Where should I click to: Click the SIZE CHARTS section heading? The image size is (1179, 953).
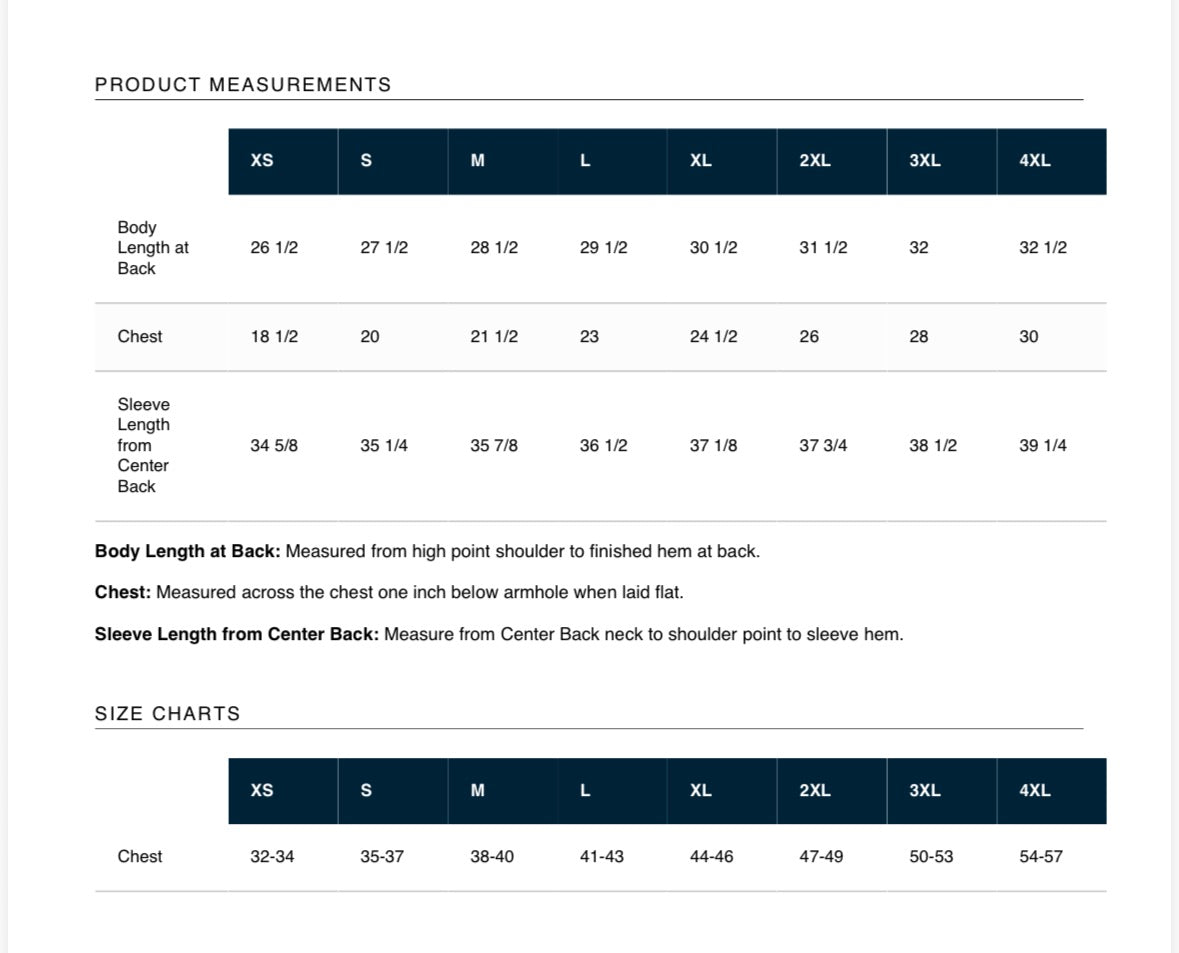[x=168, y=714]
